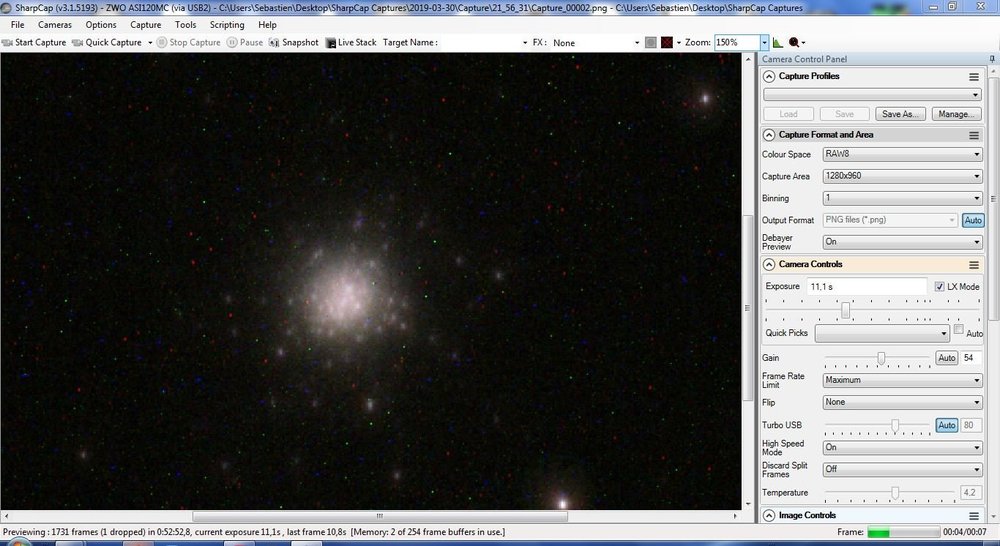1000x546 pixels.
Task: Take a Snapshot with the toolbar button
Action: pos(293,42)
